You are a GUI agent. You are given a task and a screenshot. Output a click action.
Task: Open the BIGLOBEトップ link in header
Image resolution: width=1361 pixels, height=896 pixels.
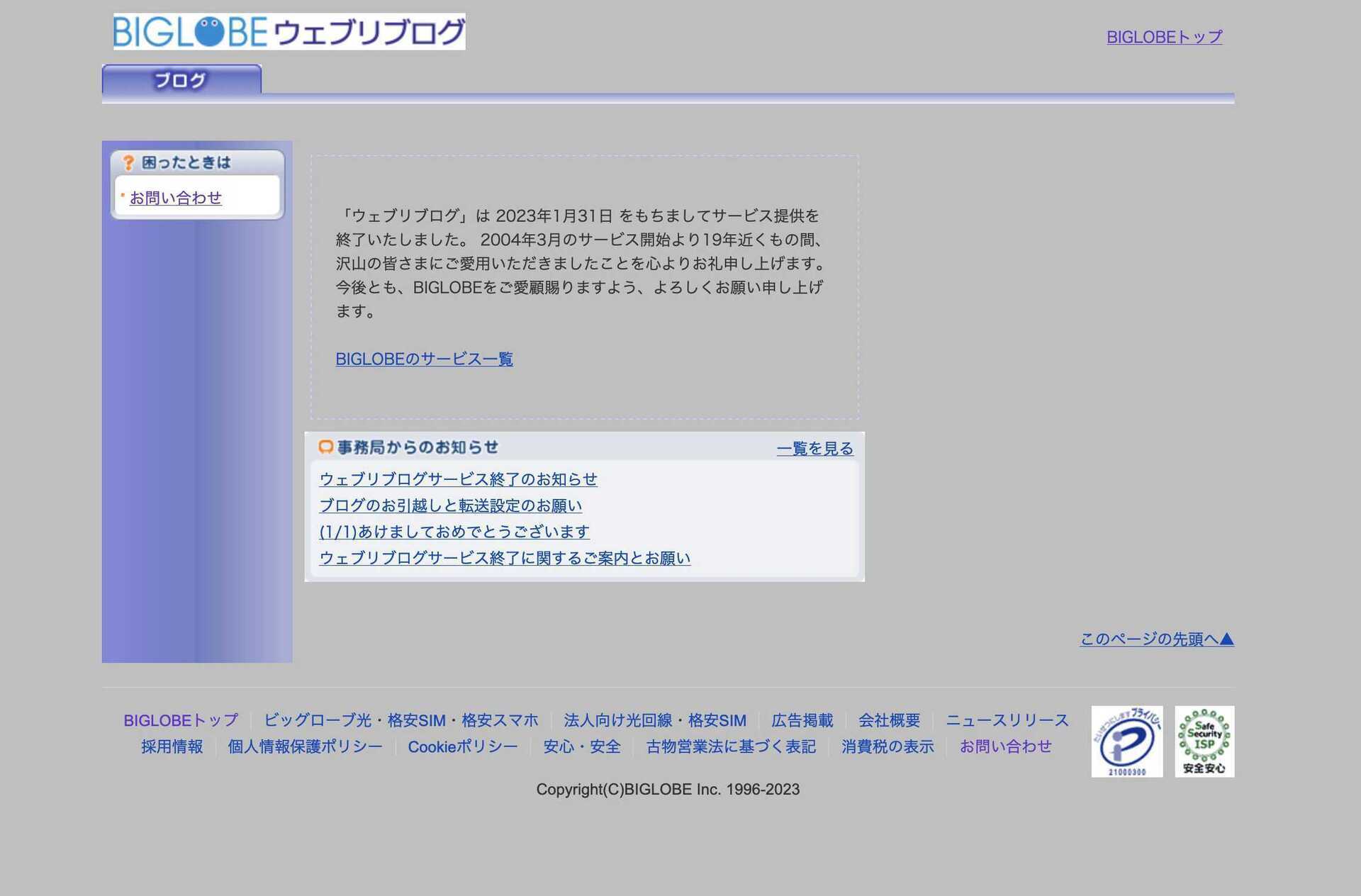click(1164, 37)
